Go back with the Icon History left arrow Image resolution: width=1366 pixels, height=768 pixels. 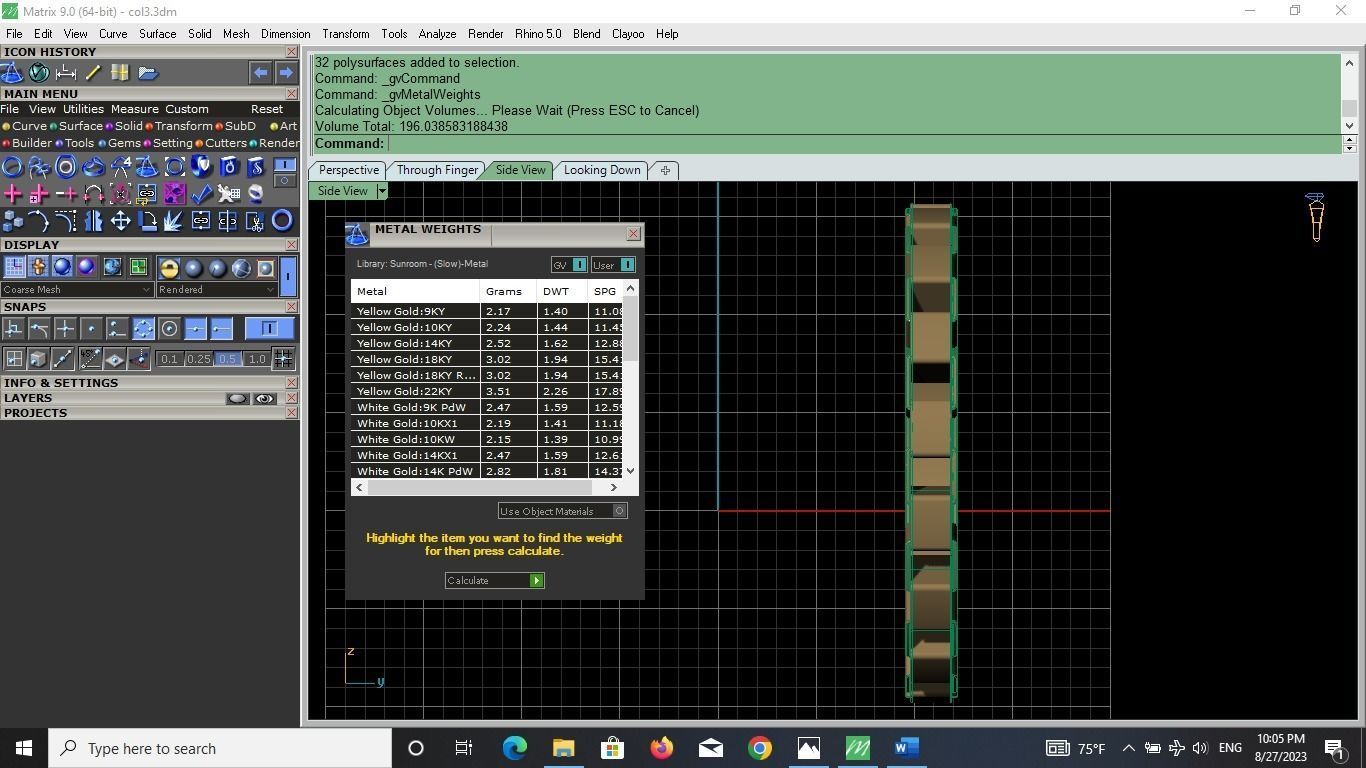click(260, 72)
